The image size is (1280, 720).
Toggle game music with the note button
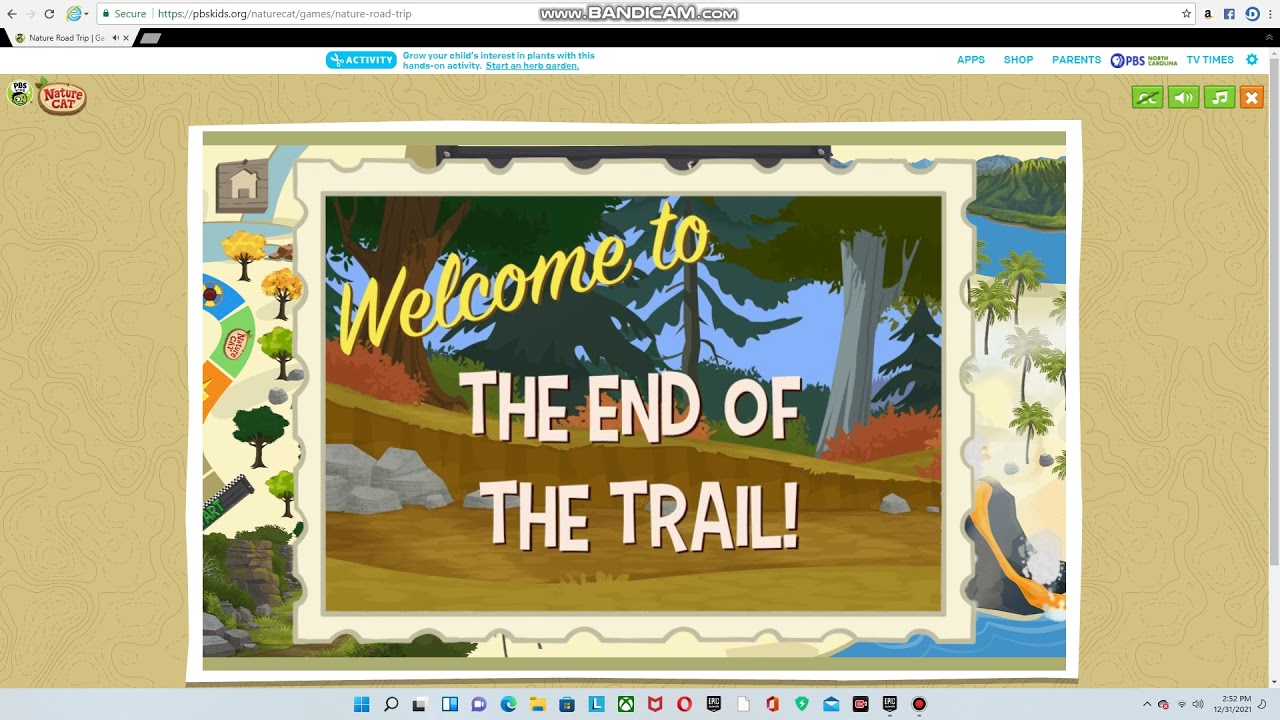click(x=1219, y=97)
